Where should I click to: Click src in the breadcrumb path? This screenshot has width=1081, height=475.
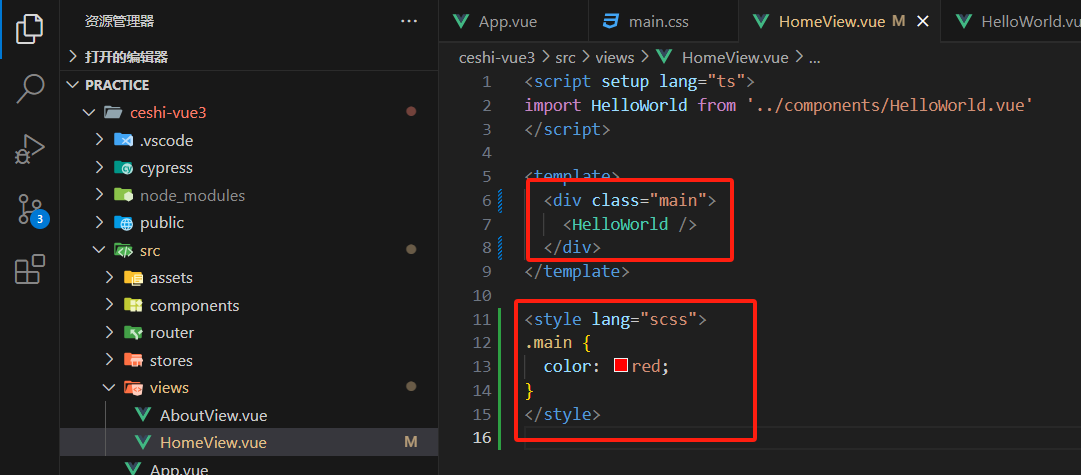tap(565, 57)
